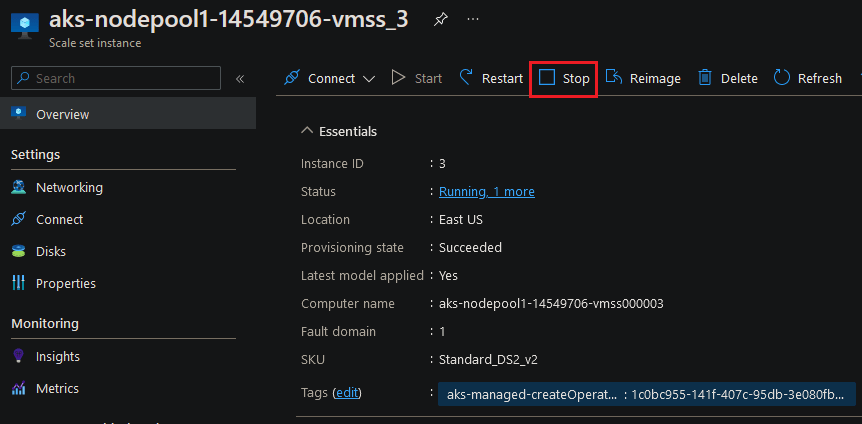This screenshot has width=862, height=424.
Task: Click the Tags edit link
Action: pyautogui.click(x=346, y=393)
